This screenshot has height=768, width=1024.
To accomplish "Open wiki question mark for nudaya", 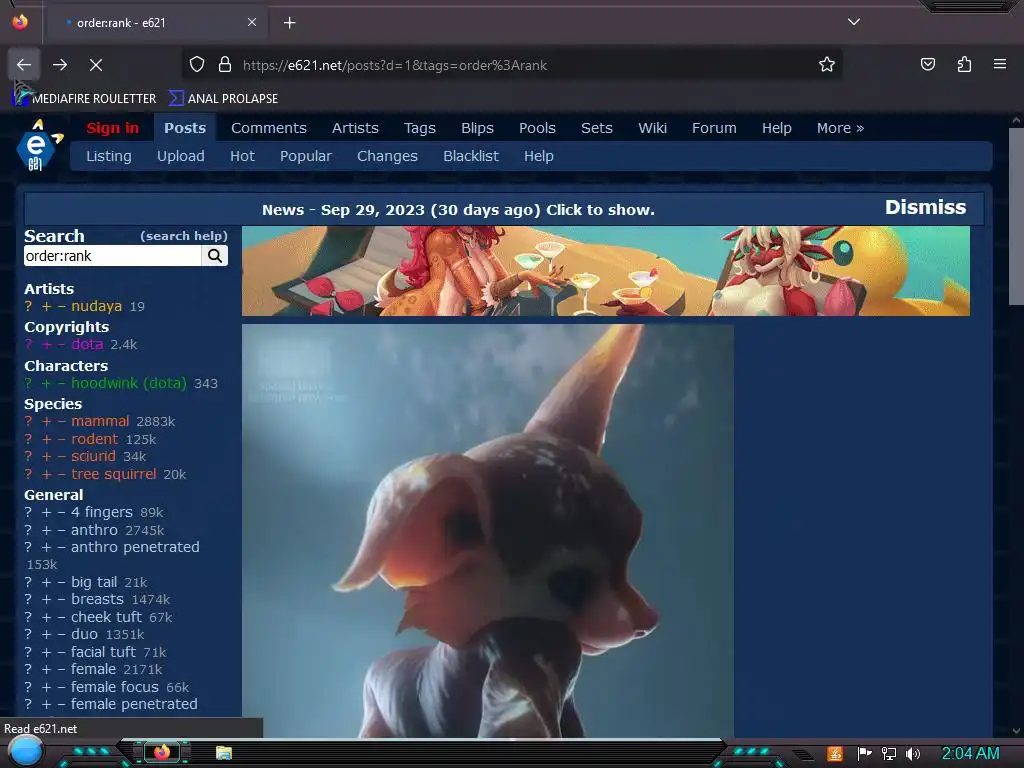I will (28, 306).
